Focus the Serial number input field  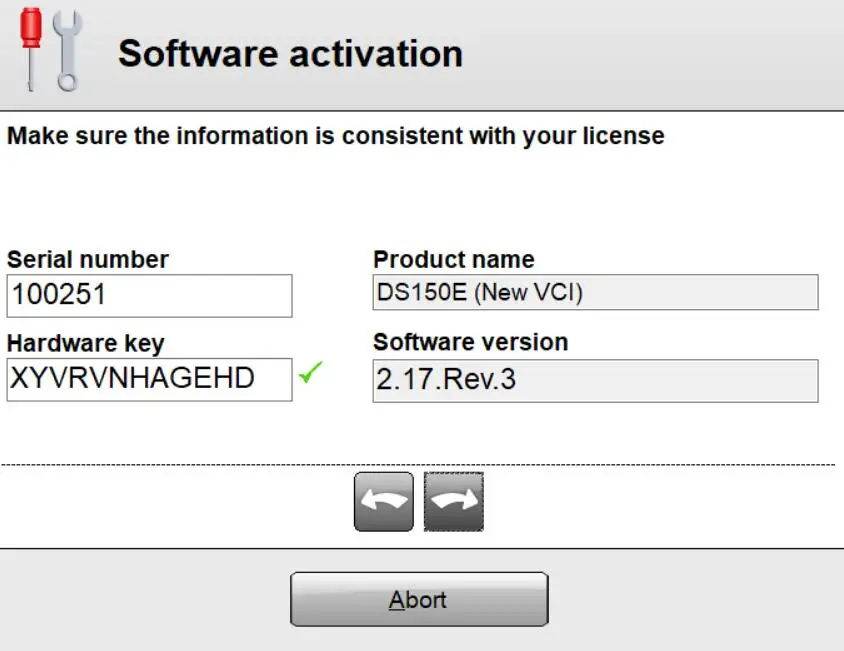149,297
